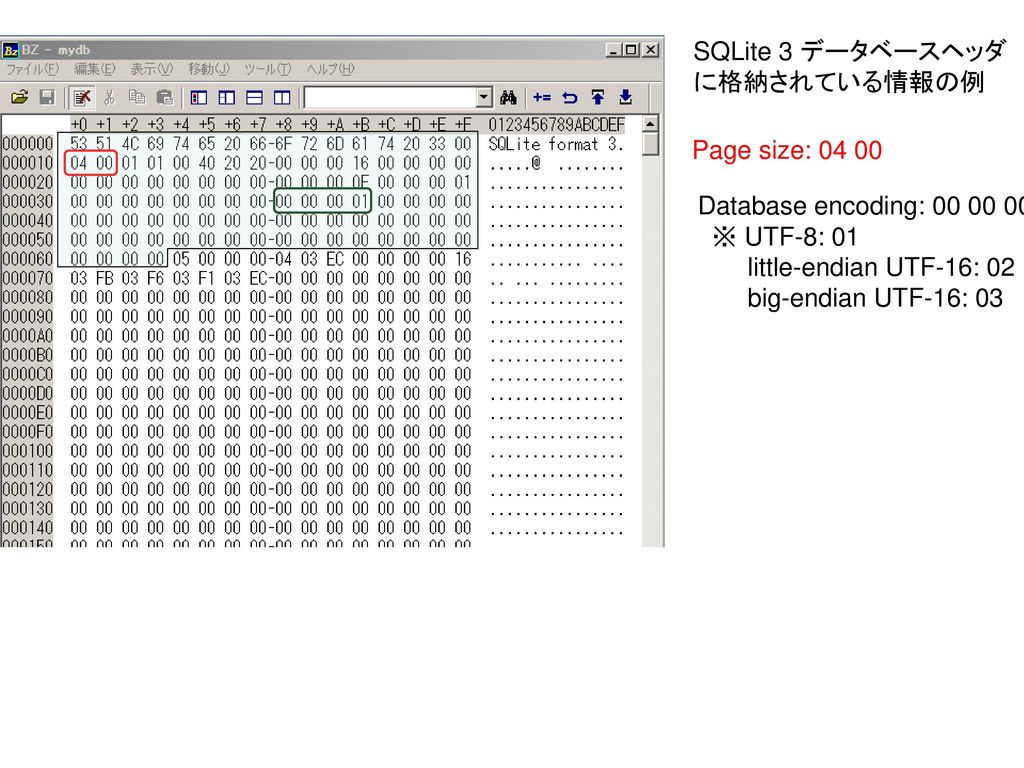The image size is (1024, 768).
Task: Open the ヘルプ(H) menu
Action: pos(330,69)
